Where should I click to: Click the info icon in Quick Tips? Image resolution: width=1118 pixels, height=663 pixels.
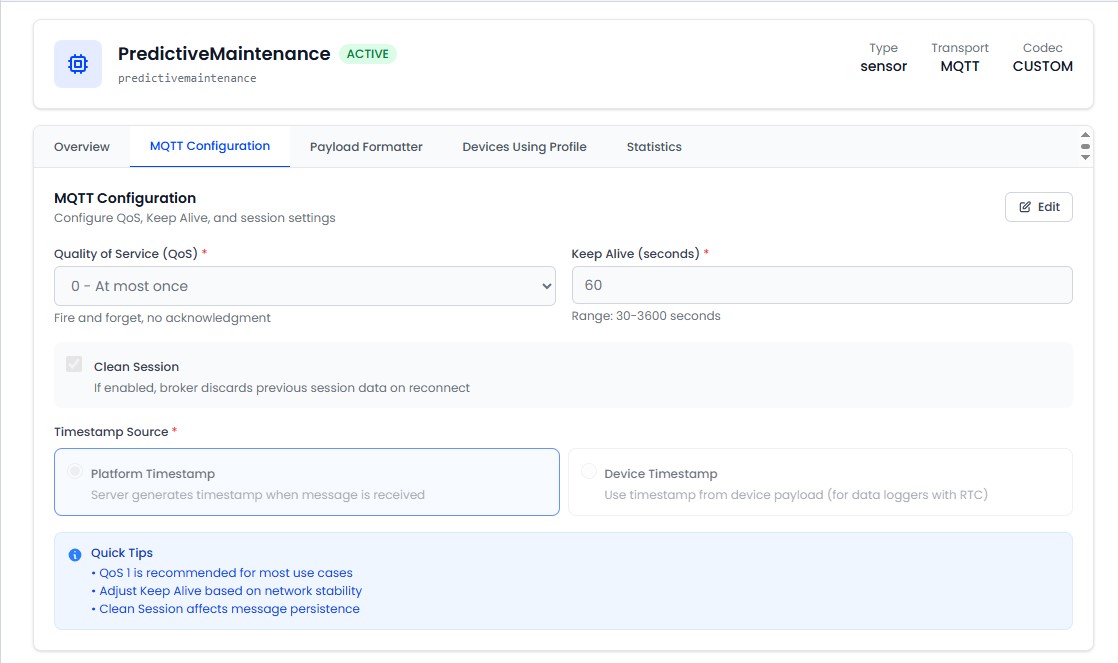pos(75,554)
